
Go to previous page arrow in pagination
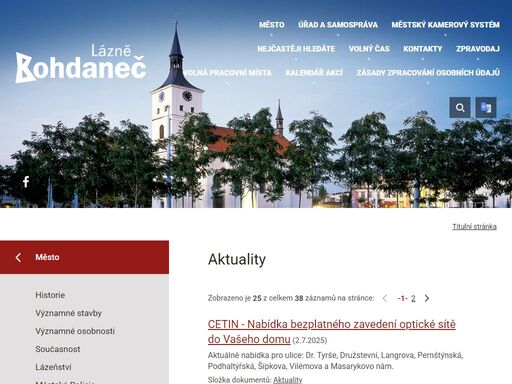tap(385, 298)
